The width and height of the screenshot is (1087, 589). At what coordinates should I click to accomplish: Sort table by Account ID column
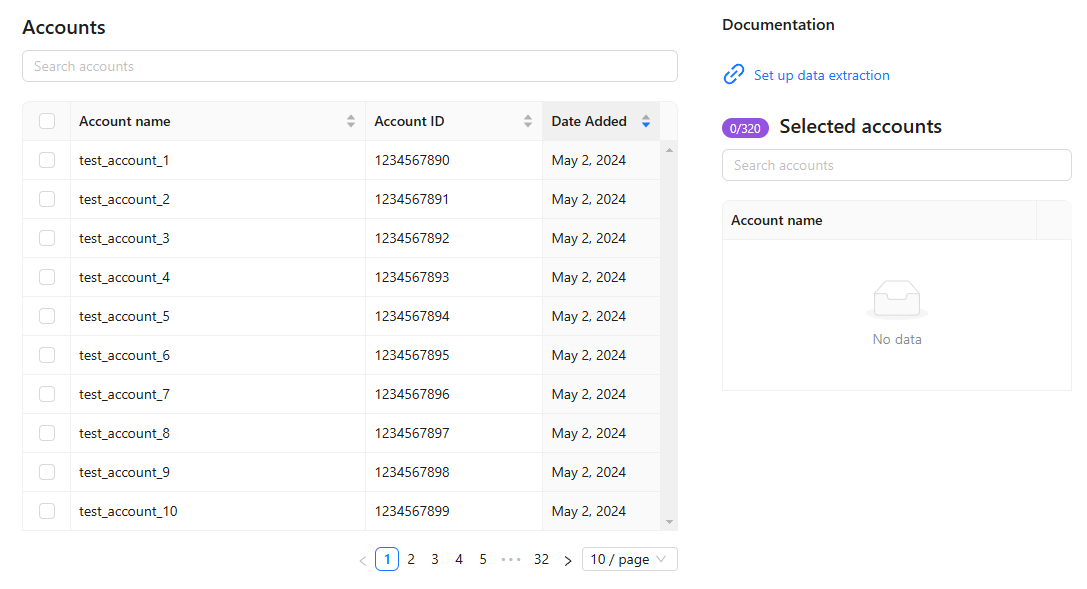(527, 121)
